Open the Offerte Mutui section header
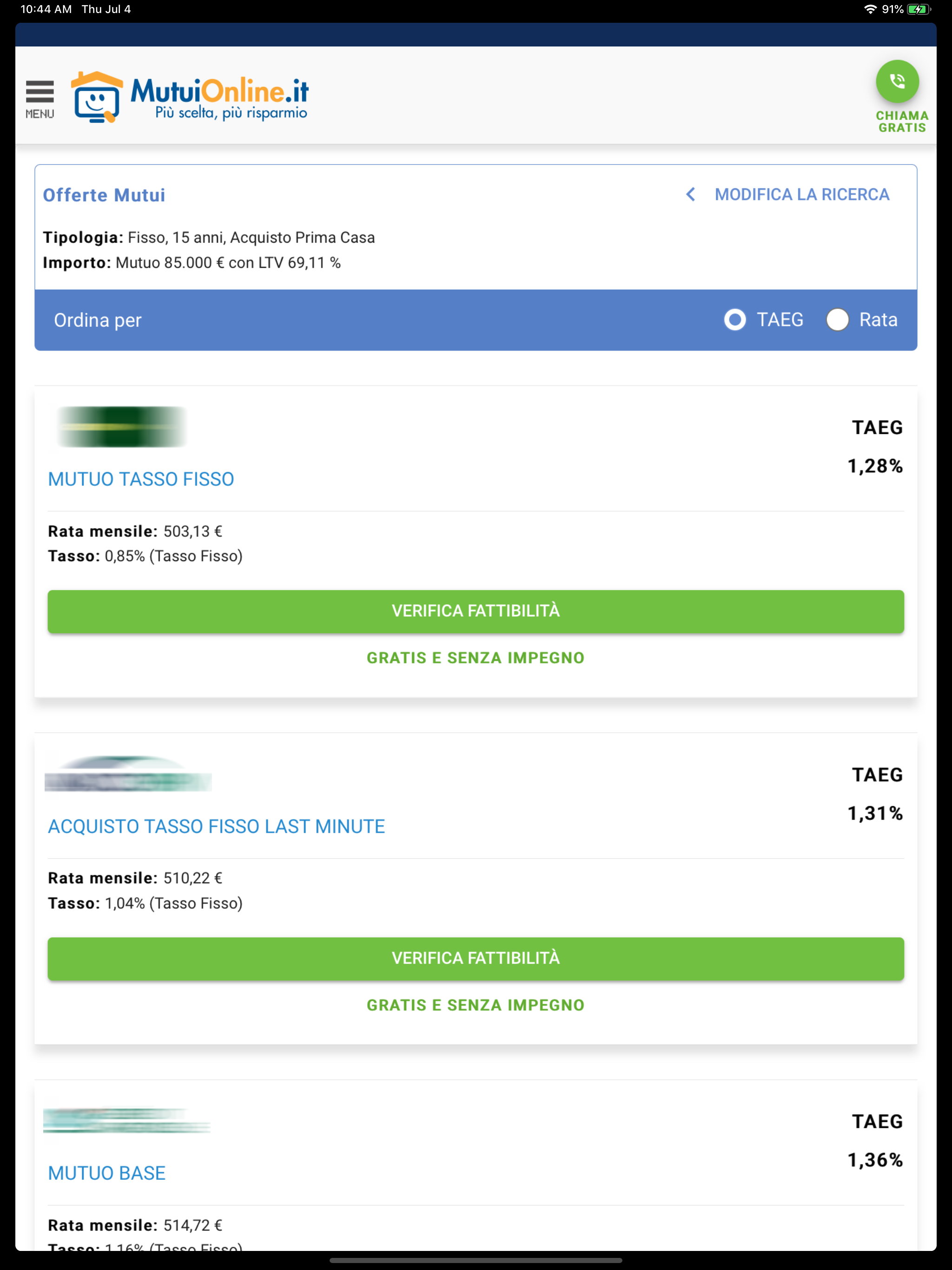The image size is (952, 1270). coord(105,195)
